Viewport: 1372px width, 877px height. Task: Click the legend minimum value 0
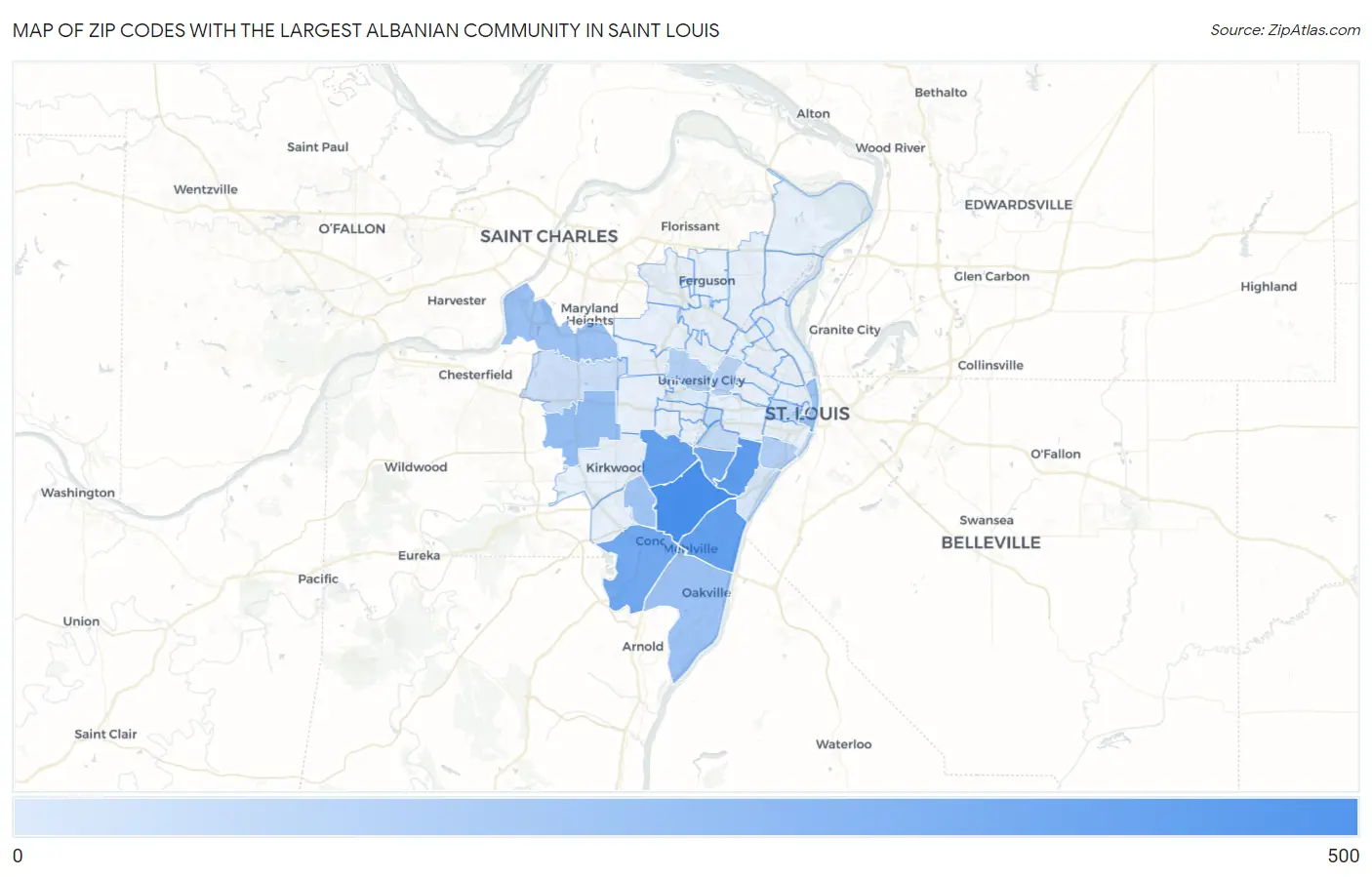tap(18, 856)
